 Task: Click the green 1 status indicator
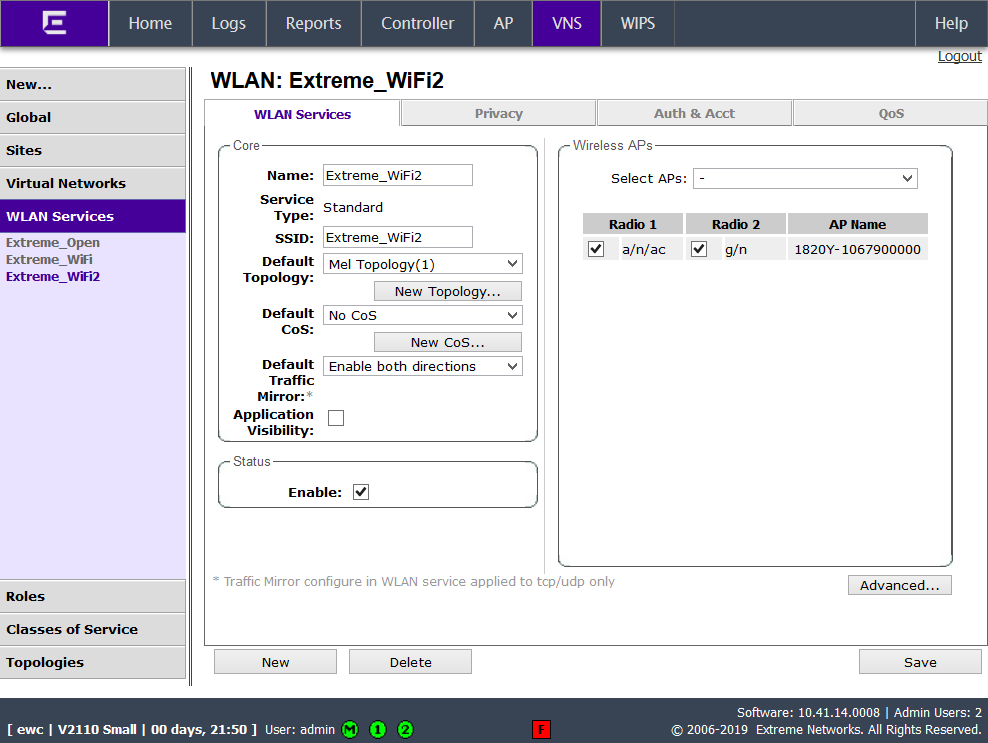[x=377, y=730]
